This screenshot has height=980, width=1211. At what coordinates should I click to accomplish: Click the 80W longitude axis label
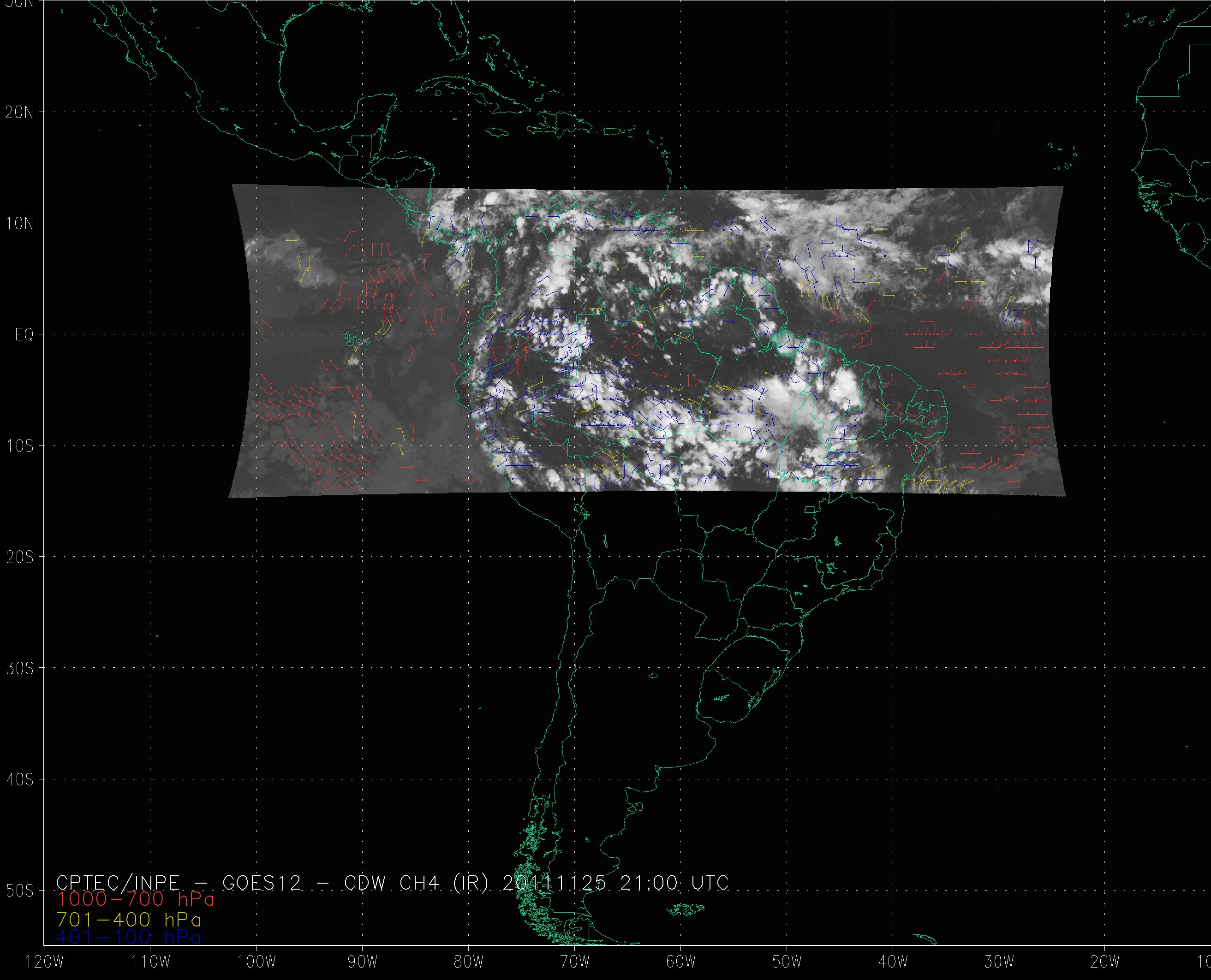tap(469, 962)
